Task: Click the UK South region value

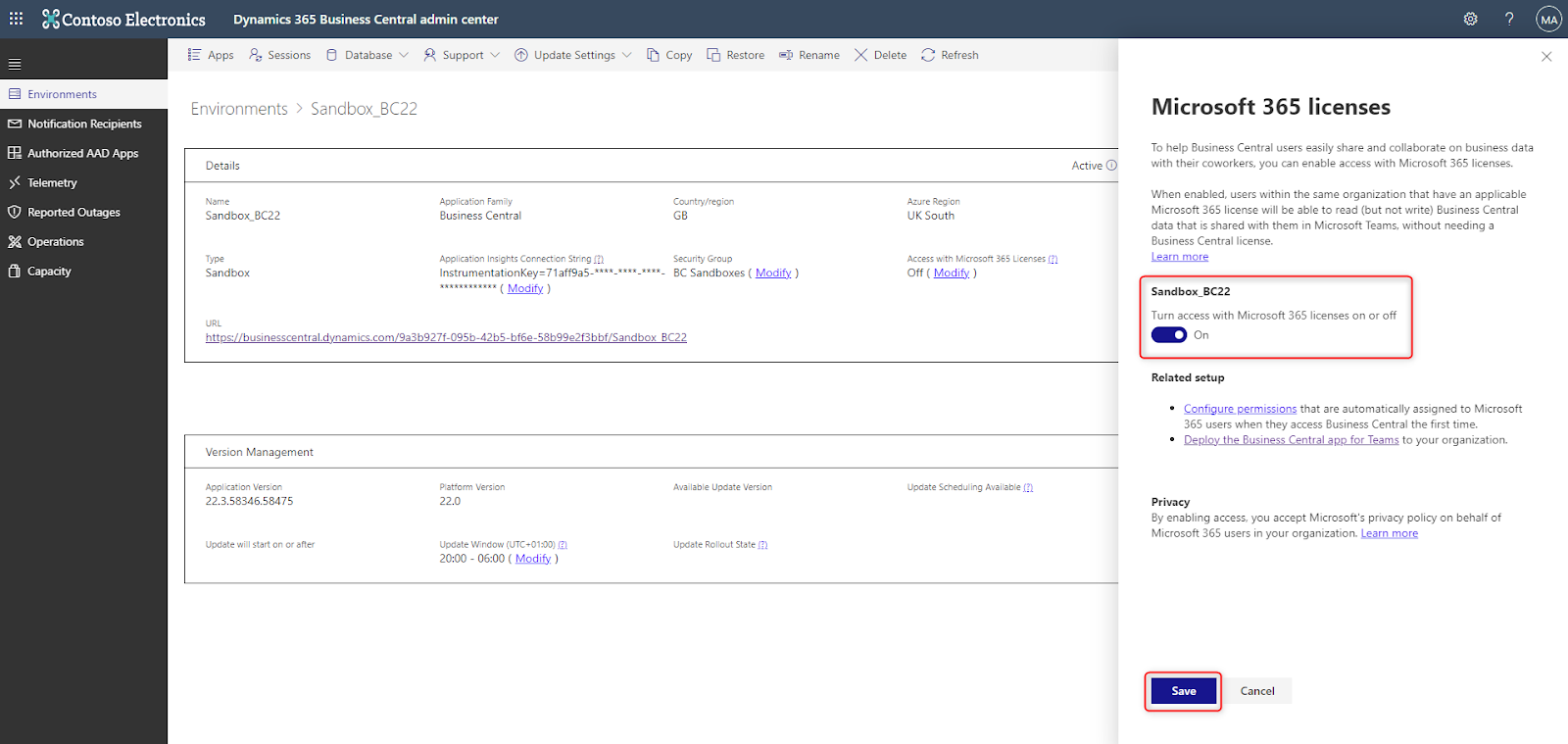Action: click(x=930, y=216)
